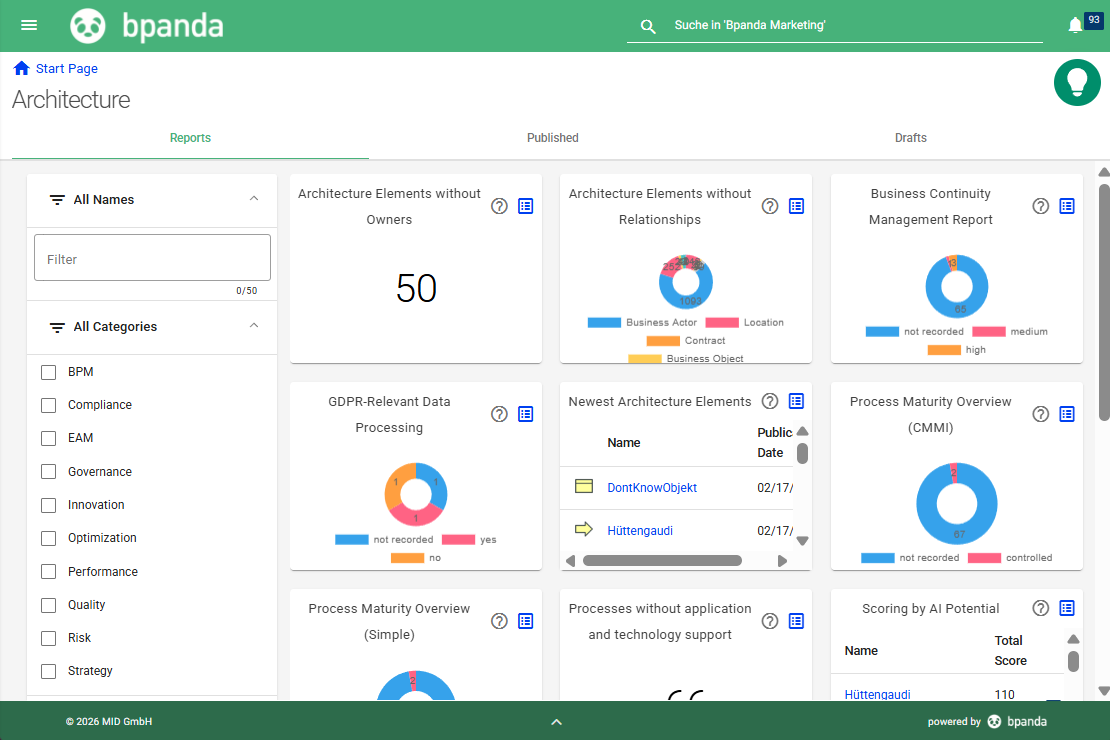Open the Drafts tab
Image resolution: width=1110 pixels, height=740 pixels.
click(x=910, y=137)
